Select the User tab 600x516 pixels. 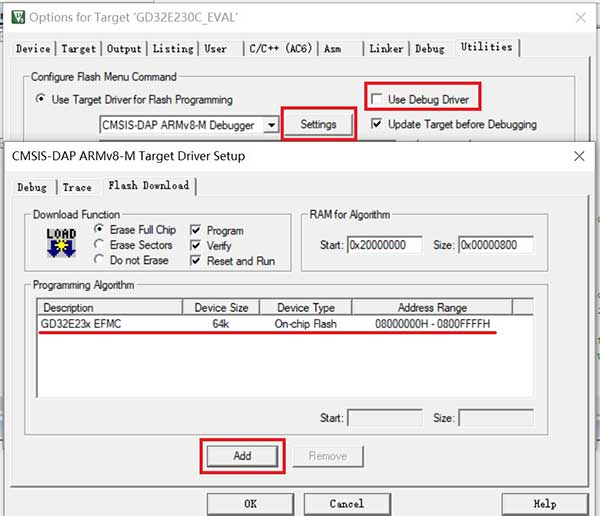pyautogui.click(x=215, y=49)
